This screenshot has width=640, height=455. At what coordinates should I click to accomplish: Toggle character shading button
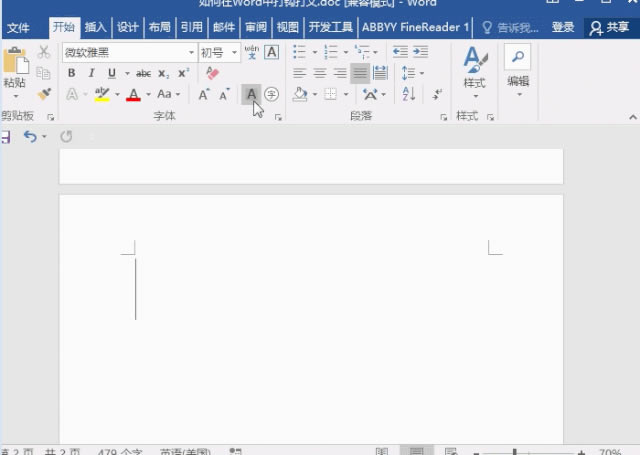251,94
